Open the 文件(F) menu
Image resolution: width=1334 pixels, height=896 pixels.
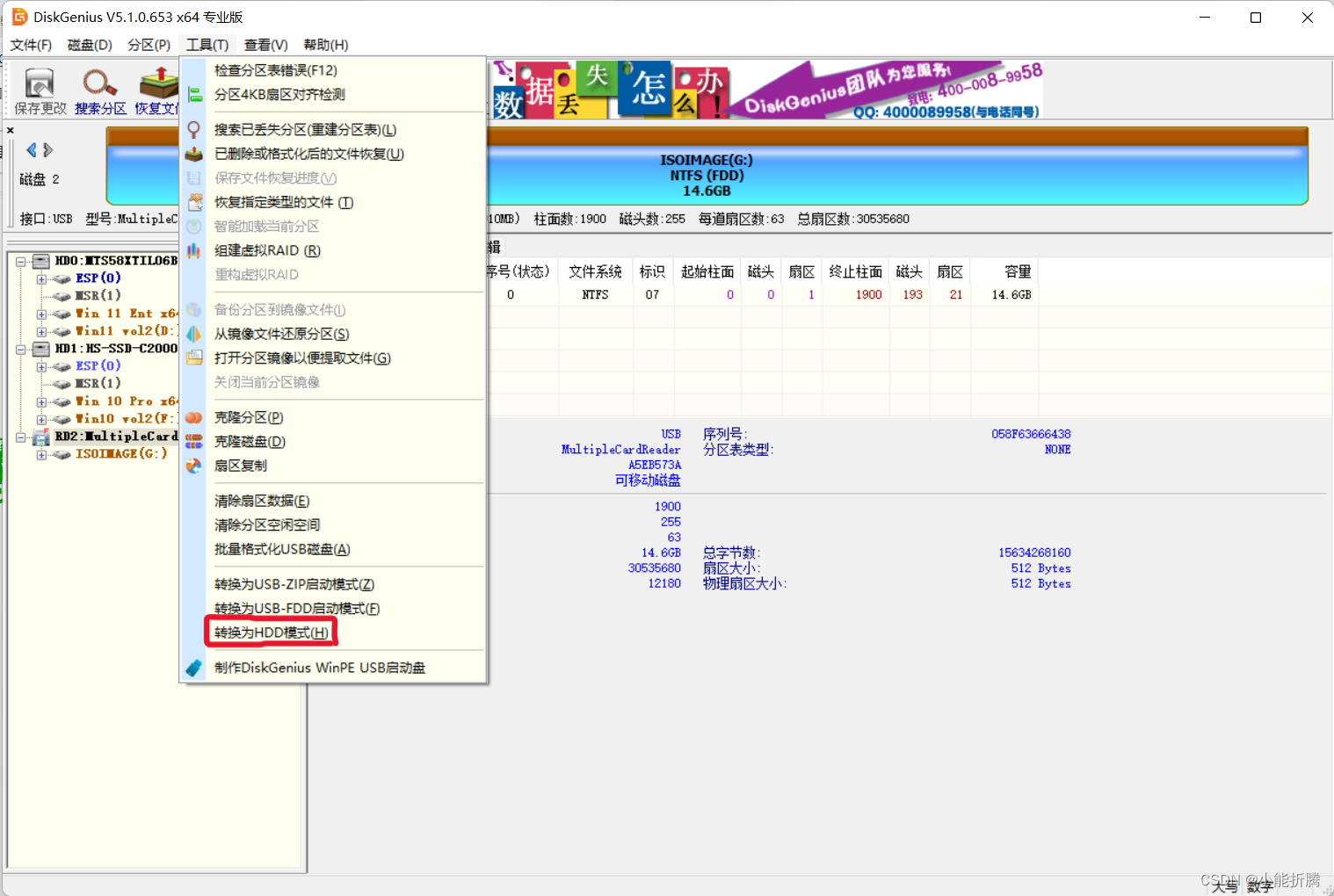click(x=32, y=45)
